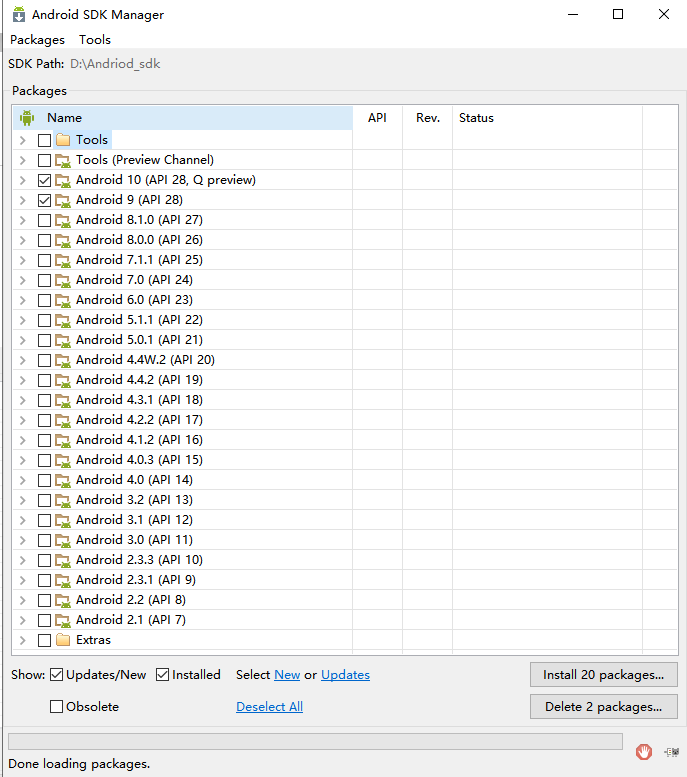Toggle the Installed show checkbox
The image size is (687, 777).
click(x=163, y=674)
